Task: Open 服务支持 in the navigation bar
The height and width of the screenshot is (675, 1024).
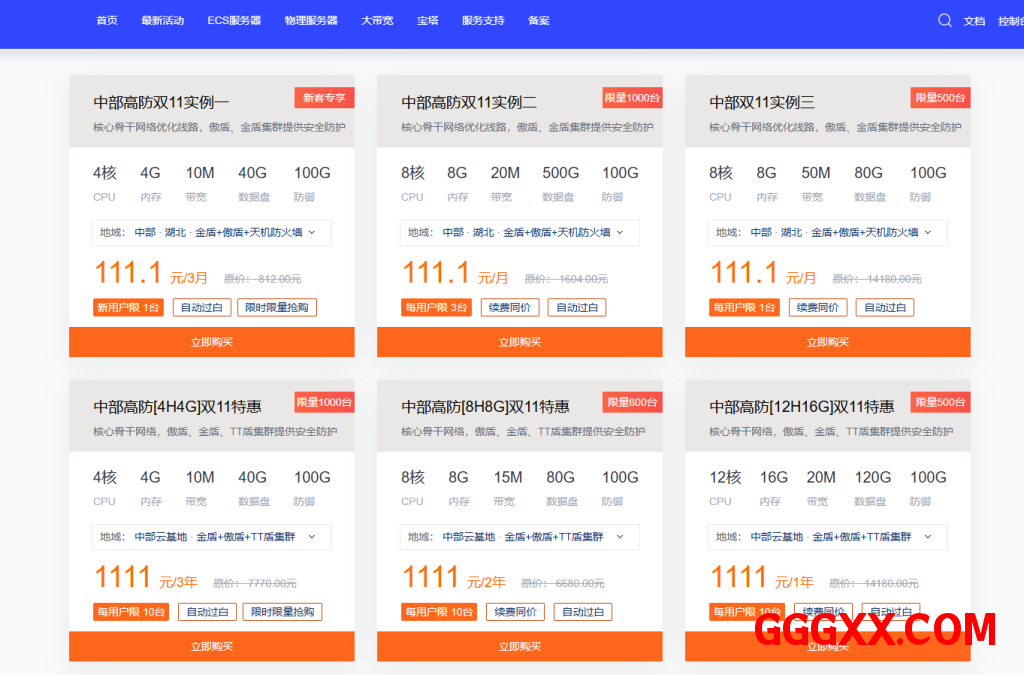Action: 483,21
